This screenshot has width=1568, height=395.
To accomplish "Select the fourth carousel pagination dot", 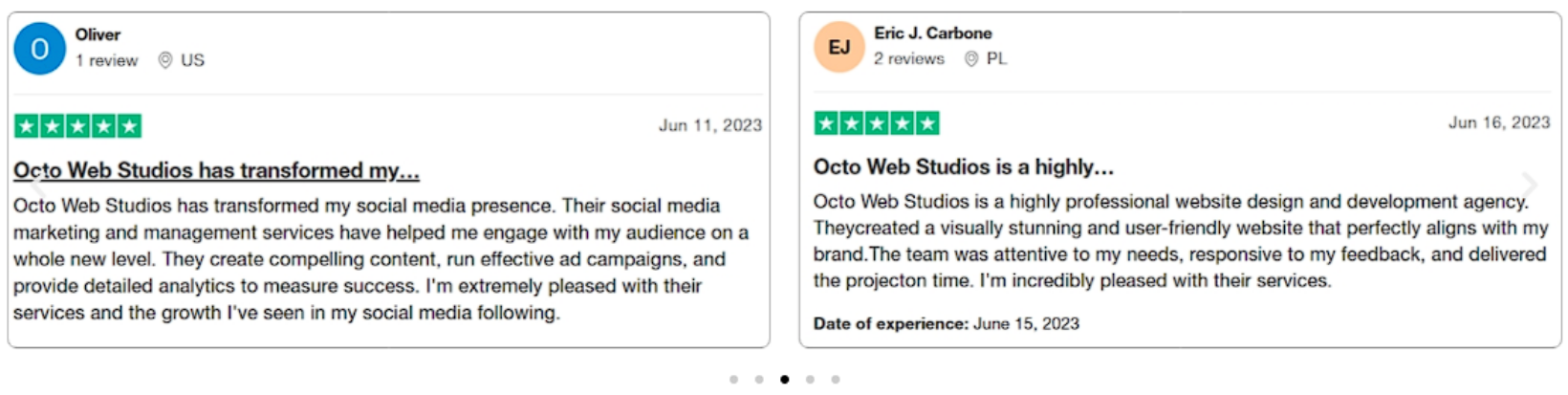I will [810, 380].
